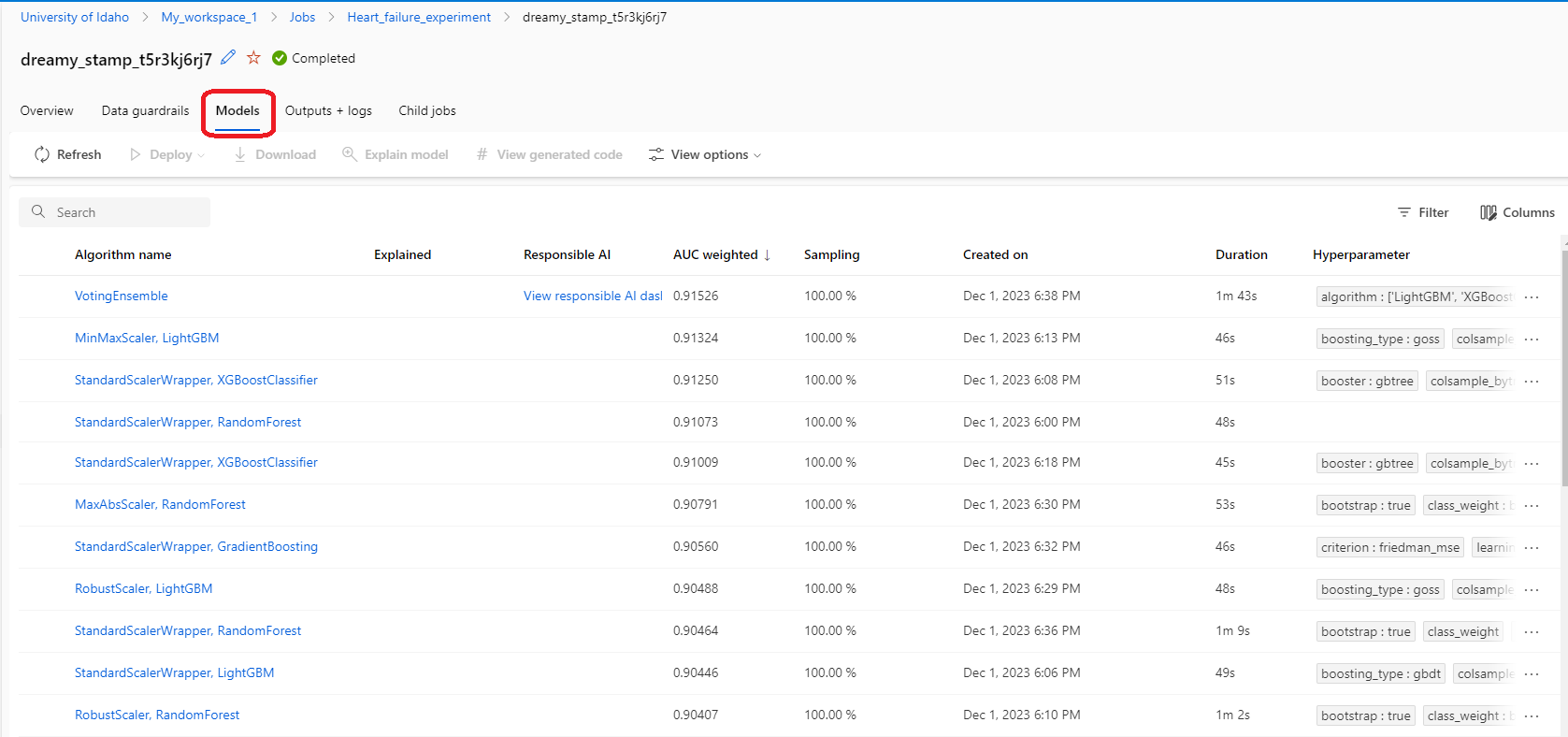Open more options for MinMaxScaler LightGBM row
The image size is (1568, 737).
click(x=1532, y=339)
